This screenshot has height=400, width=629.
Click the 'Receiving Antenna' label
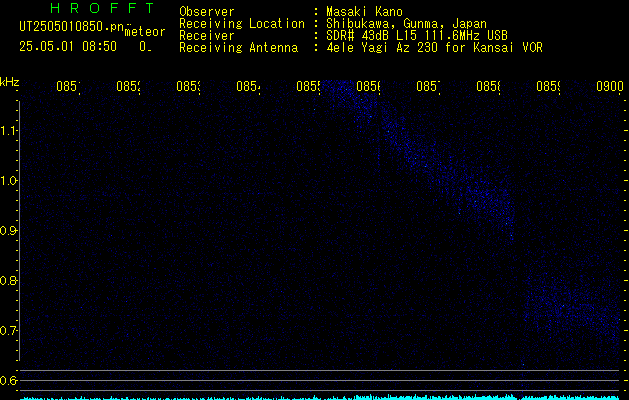[238, 48]
